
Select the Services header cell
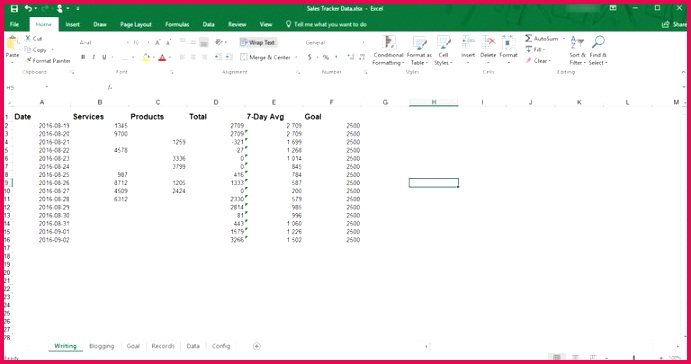click(100, 117)
